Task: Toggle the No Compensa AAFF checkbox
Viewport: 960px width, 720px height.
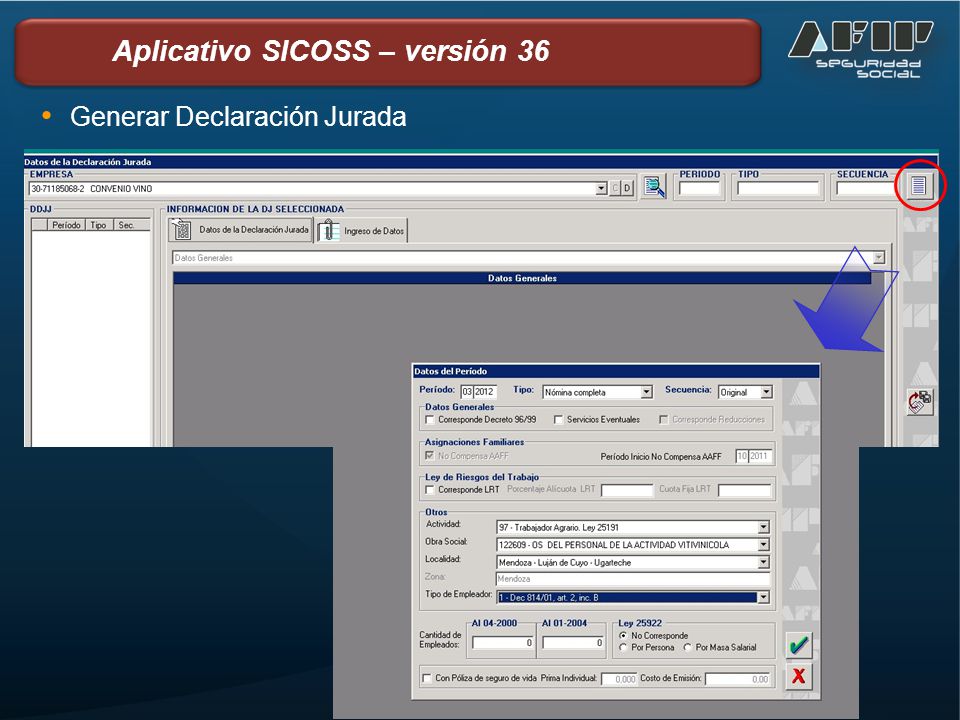Action: [x=430, y=456]
